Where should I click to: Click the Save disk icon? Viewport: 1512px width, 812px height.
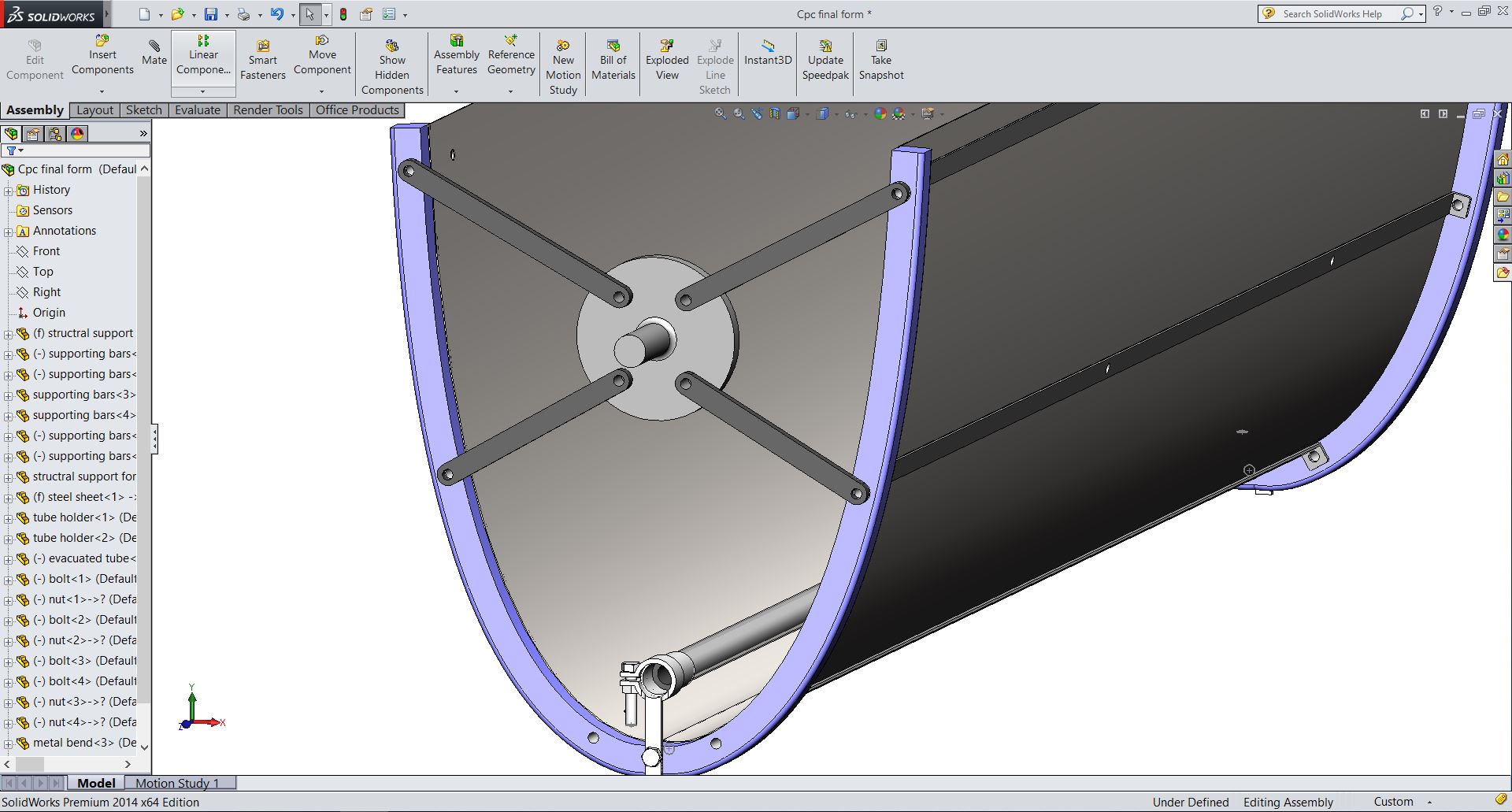point(211,14)
